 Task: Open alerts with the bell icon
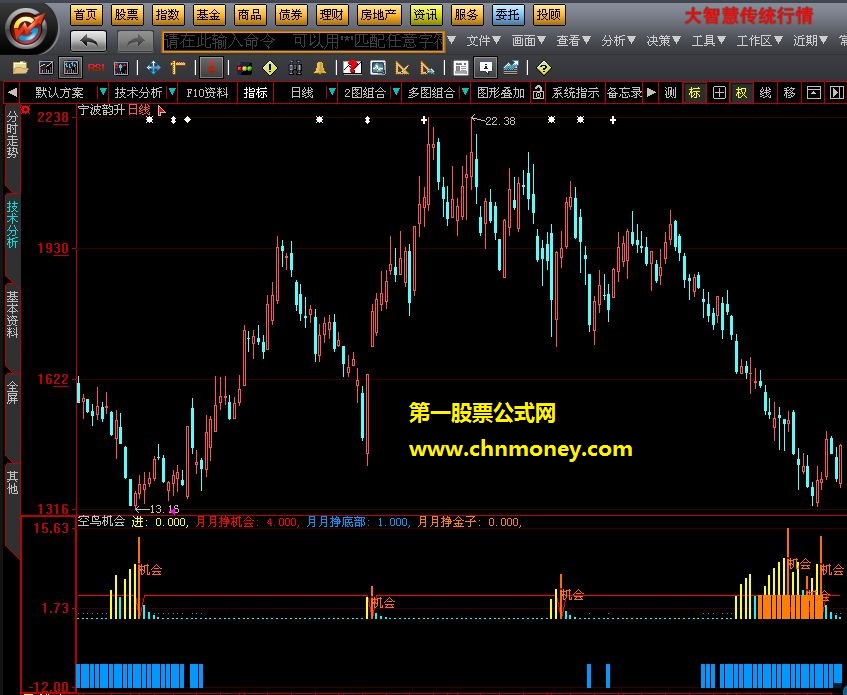[x=320, y=68]
